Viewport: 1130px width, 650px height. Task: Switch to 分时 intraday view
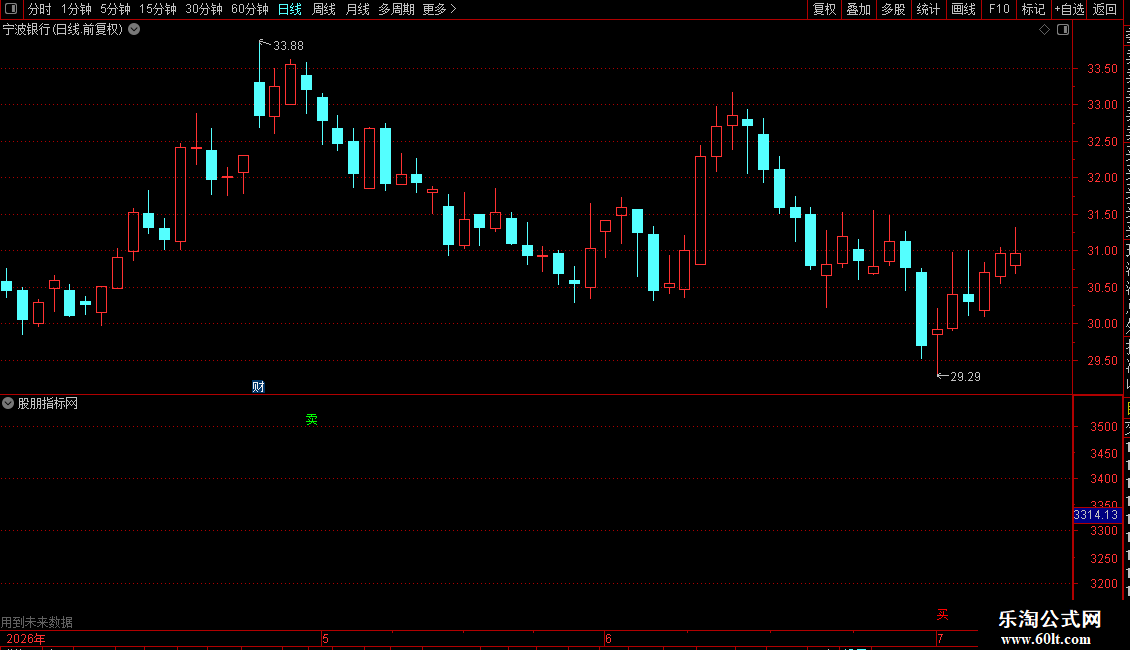point(40,9)
